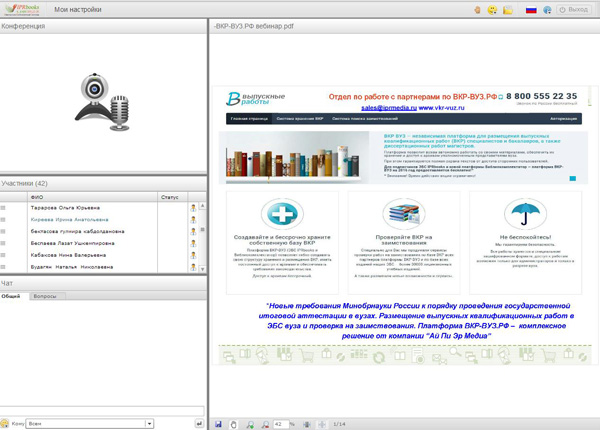Save document with floppy disk icon
Image resolution: width=600 pixels, height=430 pixels.
point(218,424)
